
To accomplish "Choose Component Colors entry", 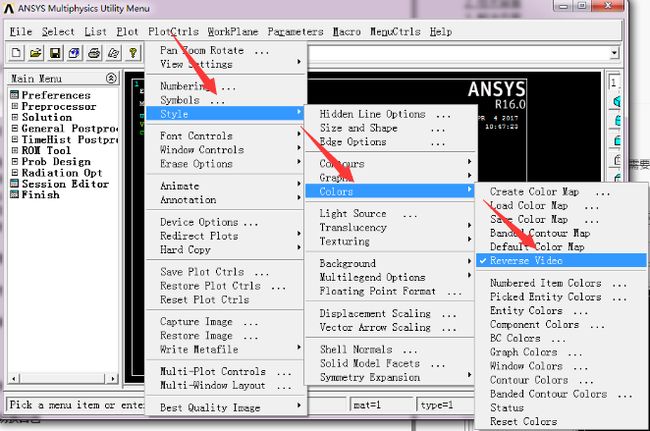I will 561,324.
